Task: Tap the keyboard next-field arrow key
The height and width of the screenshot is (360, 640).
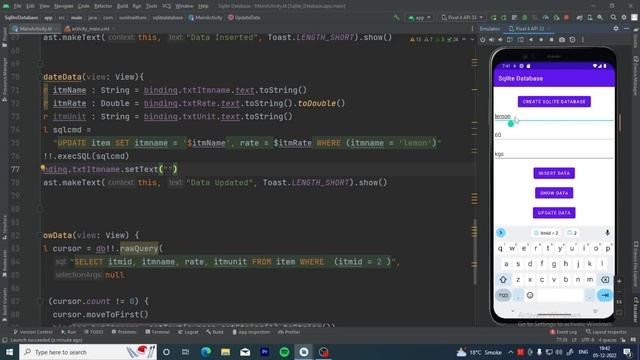Action: [604, 295]
